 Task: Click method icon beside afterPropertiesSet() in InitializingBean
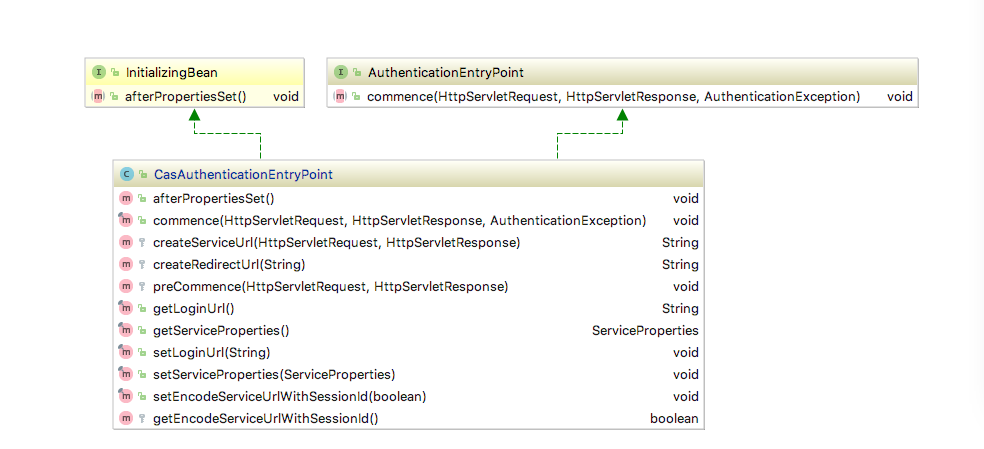98,97
